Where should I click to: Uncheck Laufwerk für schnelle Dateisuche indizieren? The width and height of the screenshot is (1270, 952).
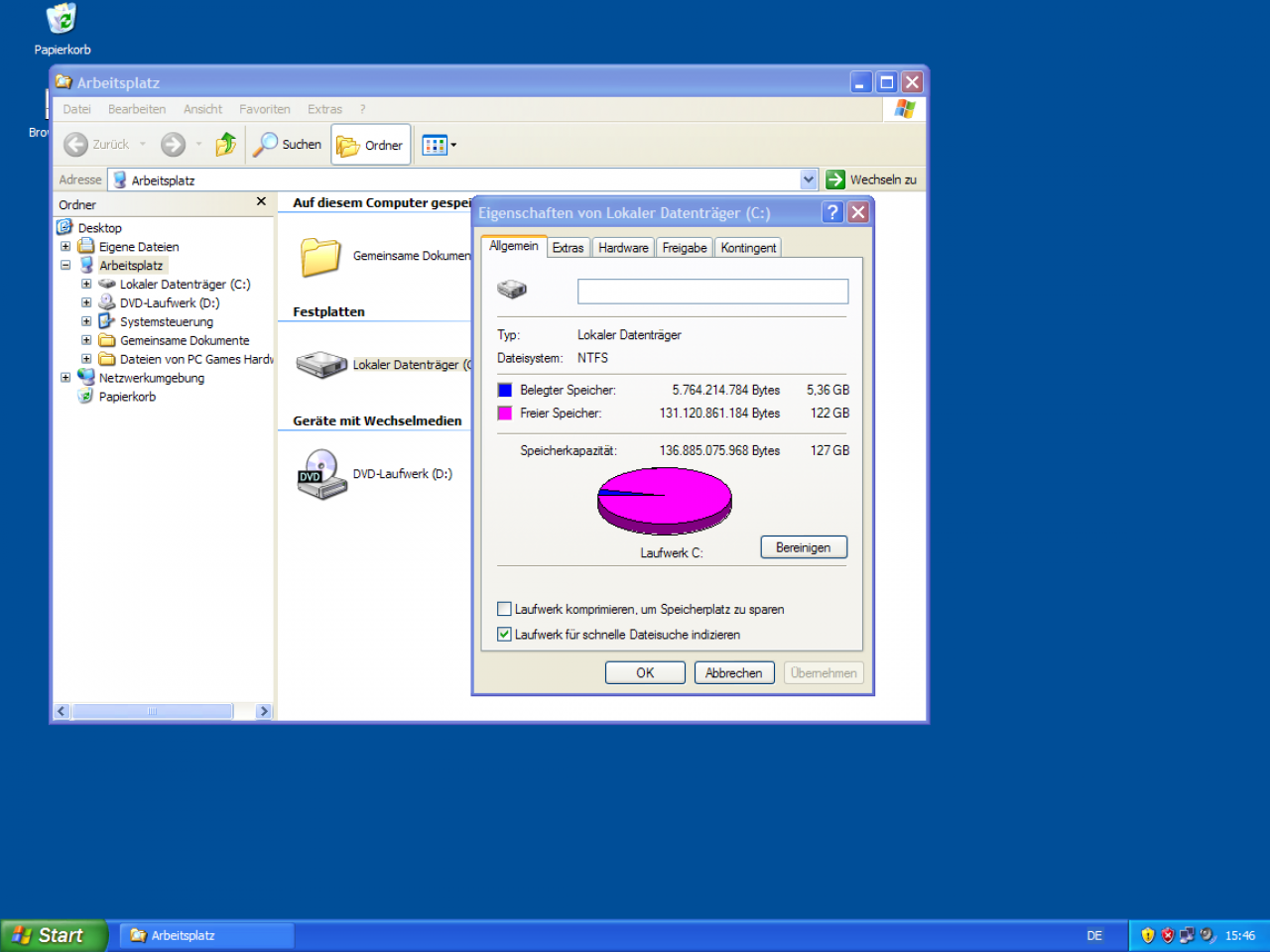click(x=504, y=635)
